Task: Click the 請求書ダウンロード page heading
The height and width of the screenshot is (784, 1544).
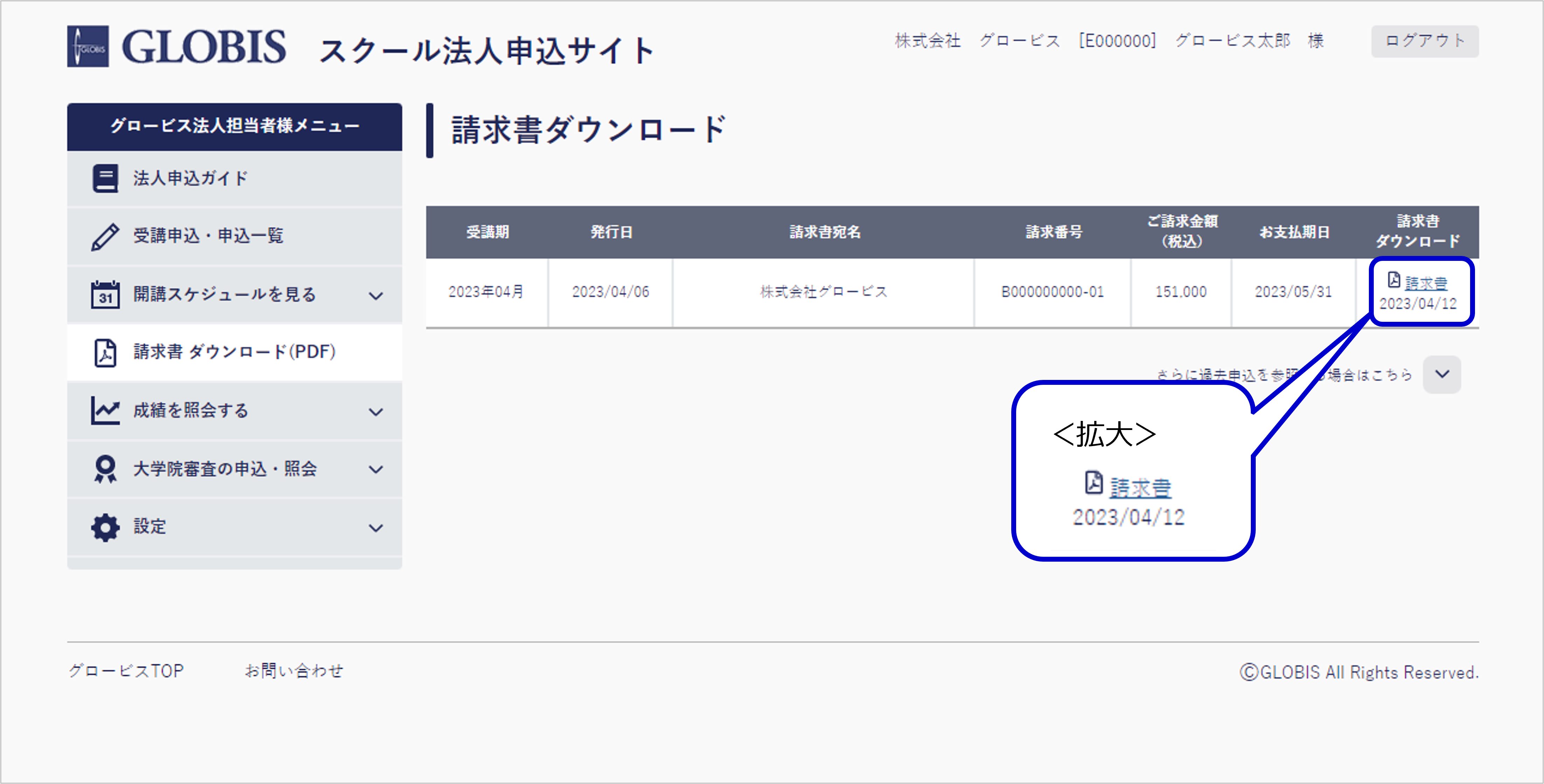Action: point(588,130)
